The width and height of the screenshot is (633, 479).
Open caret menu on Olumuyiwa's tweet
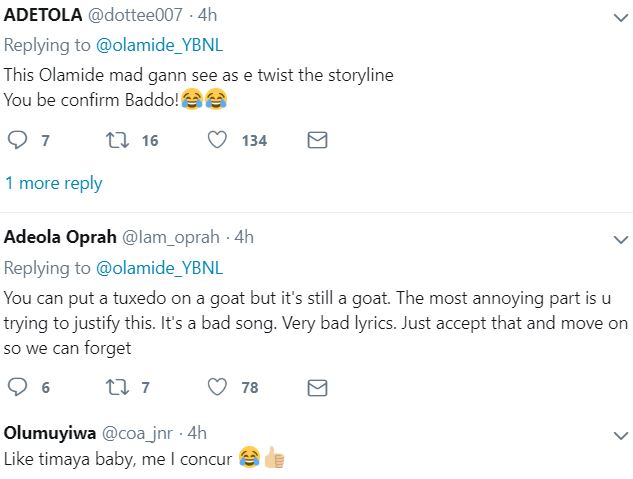click(617, 434)
